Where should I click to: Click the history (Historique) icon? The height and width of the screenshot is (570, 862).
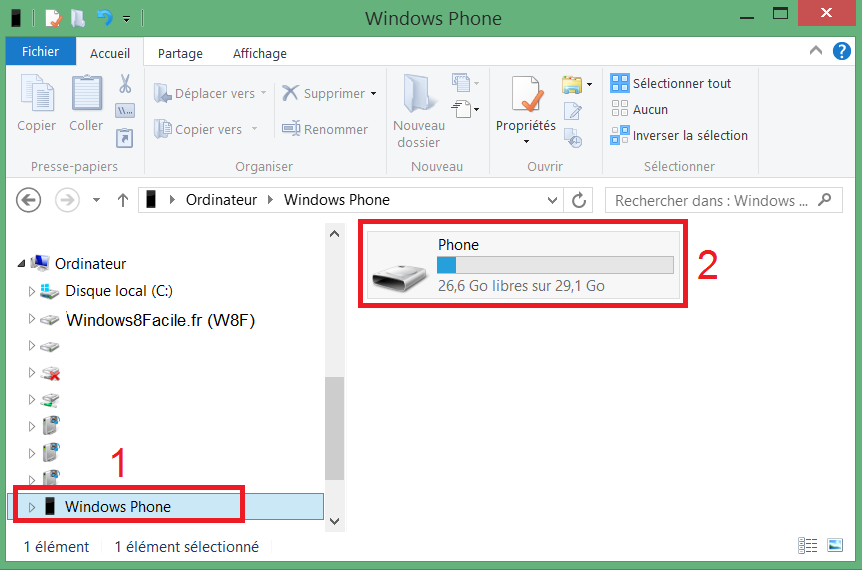[x=573, y=138]
